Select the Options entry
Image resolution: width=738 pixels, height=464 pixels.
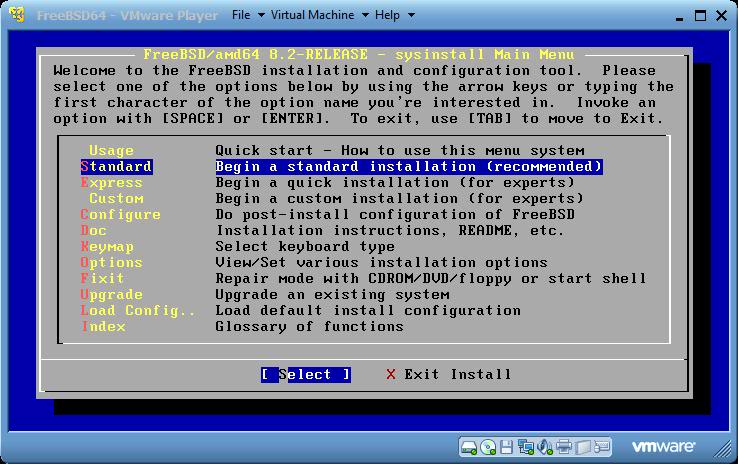click(x=112, y=263)
